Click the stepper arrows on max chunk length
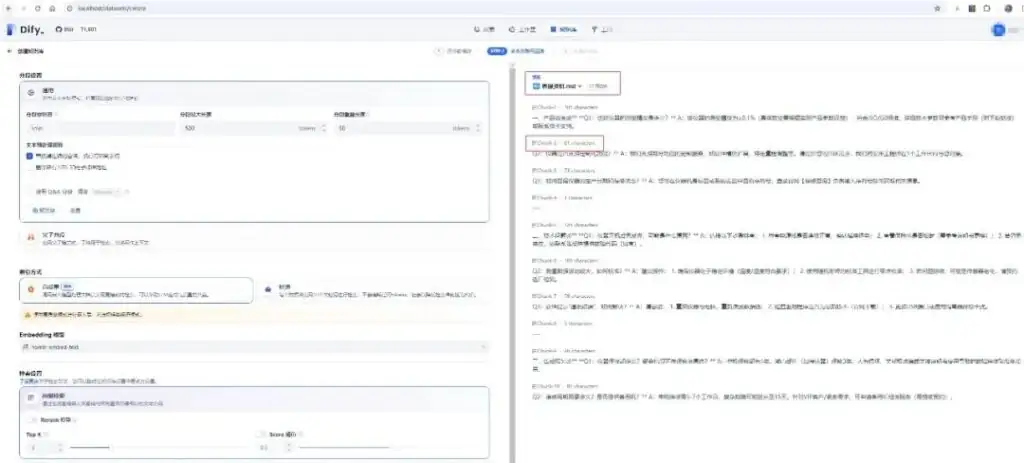Screen dimensions: 1024x463 pyautogui.click(x=325, y=128)
